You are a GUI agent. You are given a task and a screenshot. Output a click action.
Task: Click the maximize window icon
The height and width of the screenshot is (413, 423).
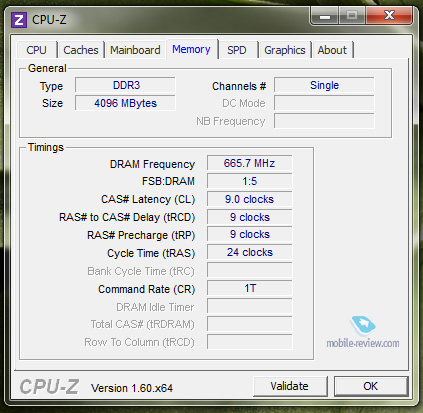point(352,16)
